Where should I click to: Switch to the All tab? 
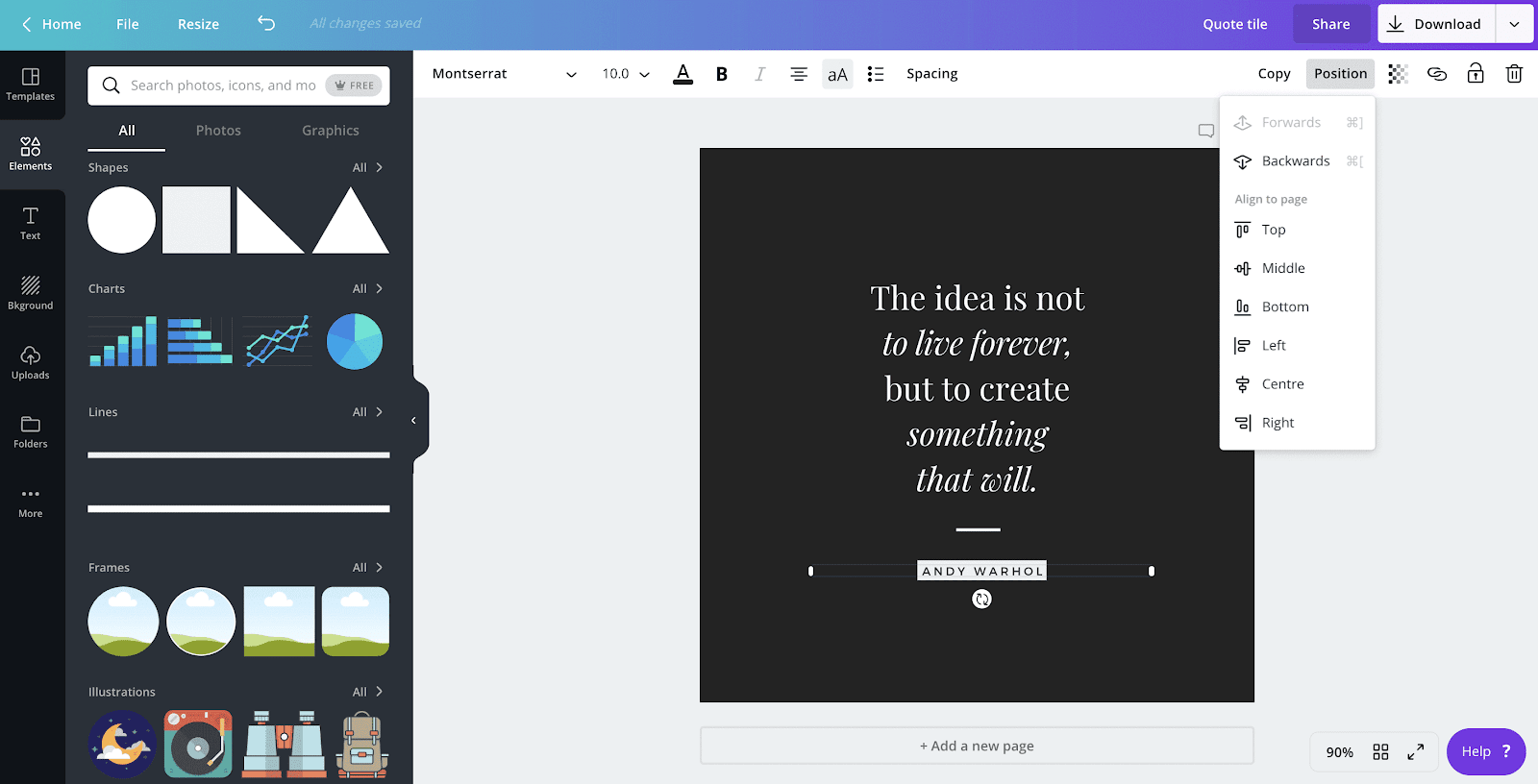127,131
